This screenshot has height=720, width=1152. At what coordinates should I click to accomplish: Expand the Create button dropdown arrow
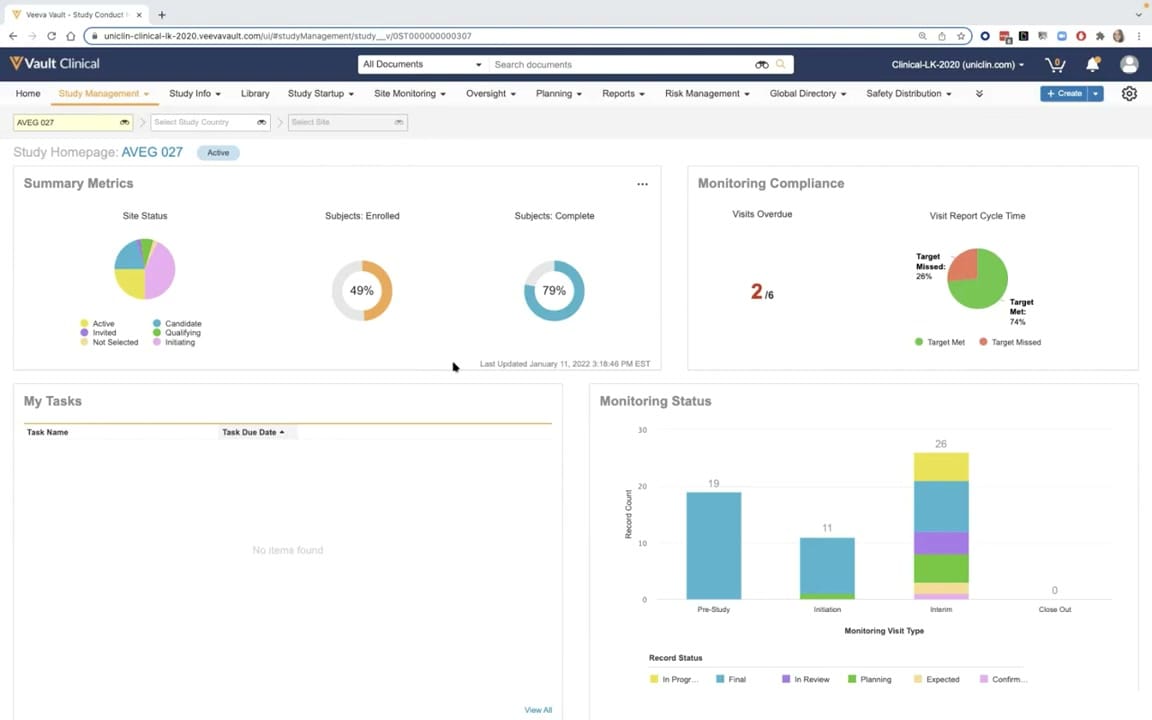(1095, 94)
